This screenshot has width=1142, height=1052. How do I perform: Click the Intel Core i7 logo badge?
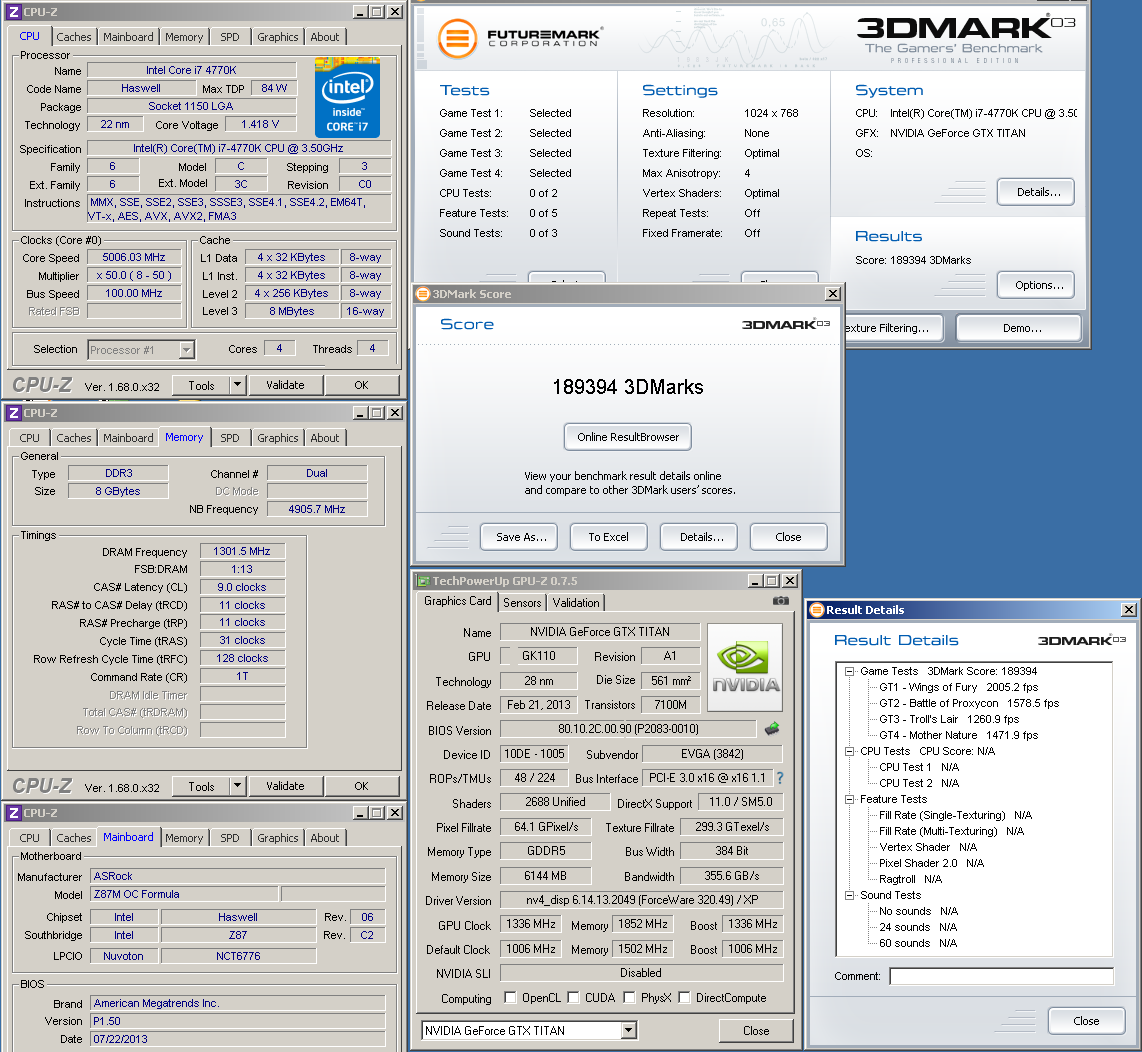click(347, 97)
